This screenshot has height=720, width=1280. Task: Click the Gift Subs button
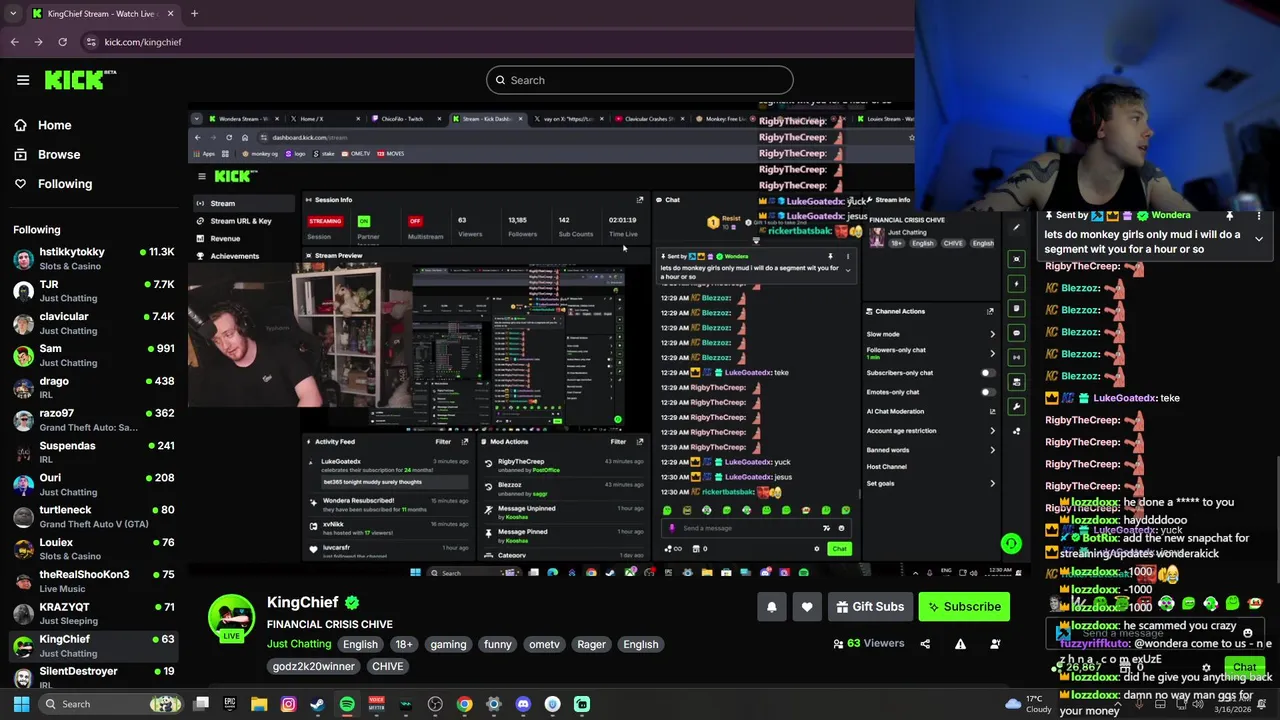tap(870, 606)
